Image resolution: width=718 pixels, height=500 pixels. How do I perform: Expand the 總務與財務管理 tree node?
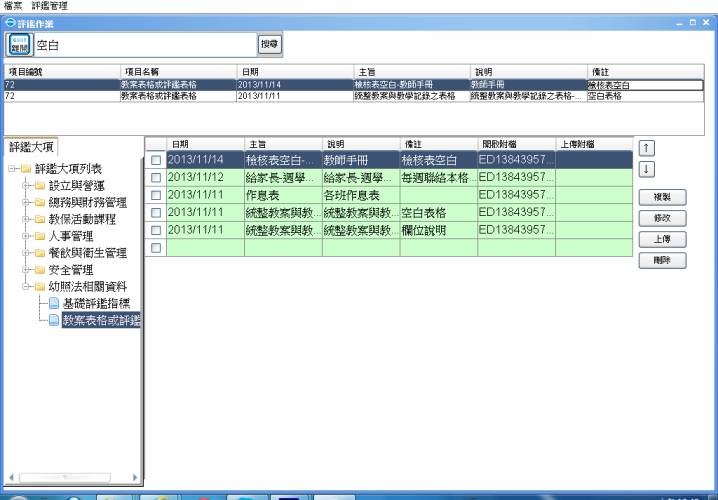pos(25,203)
